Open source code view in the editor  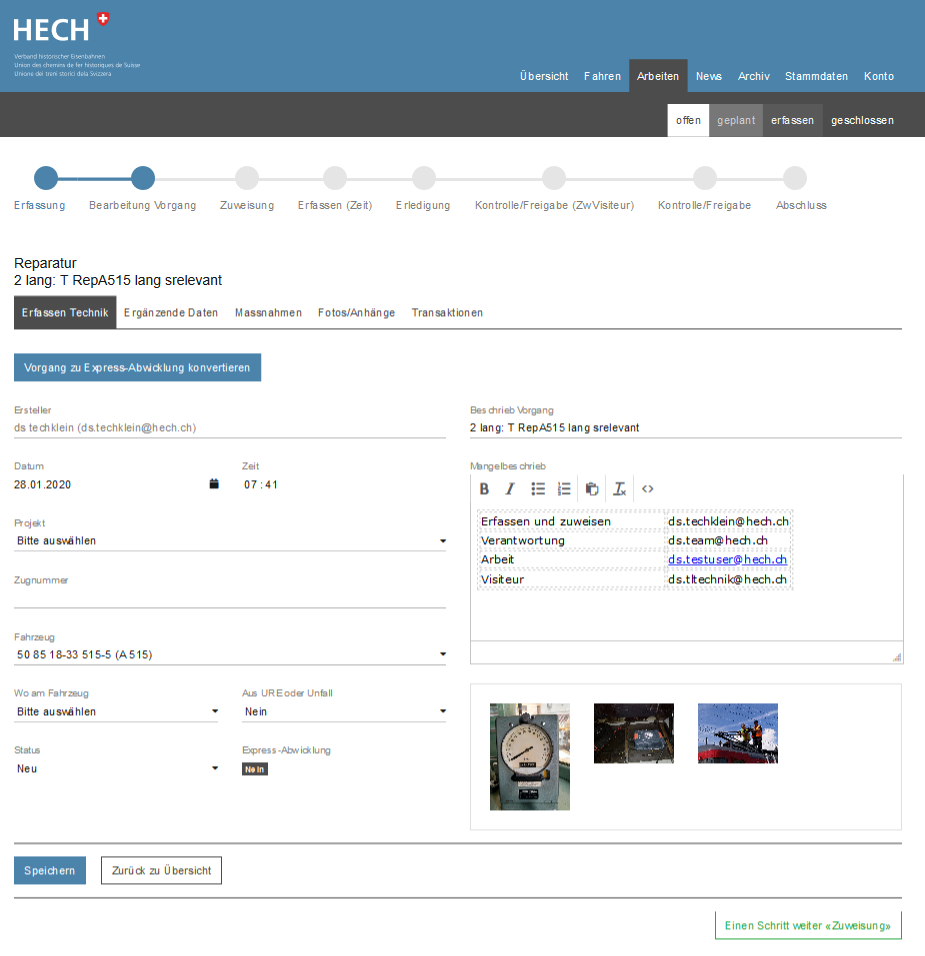point(648,489)
